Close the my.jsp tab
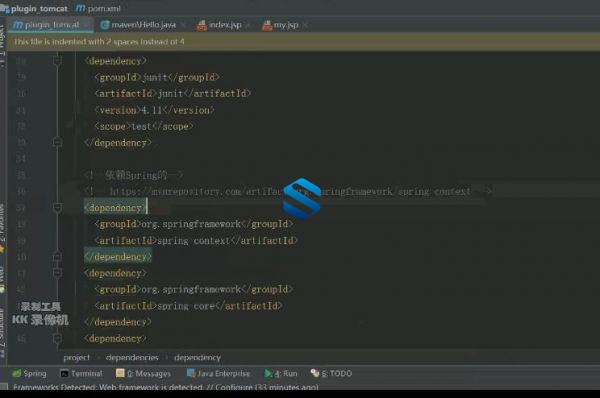This screenshot has height=398, width=600. 305,25
